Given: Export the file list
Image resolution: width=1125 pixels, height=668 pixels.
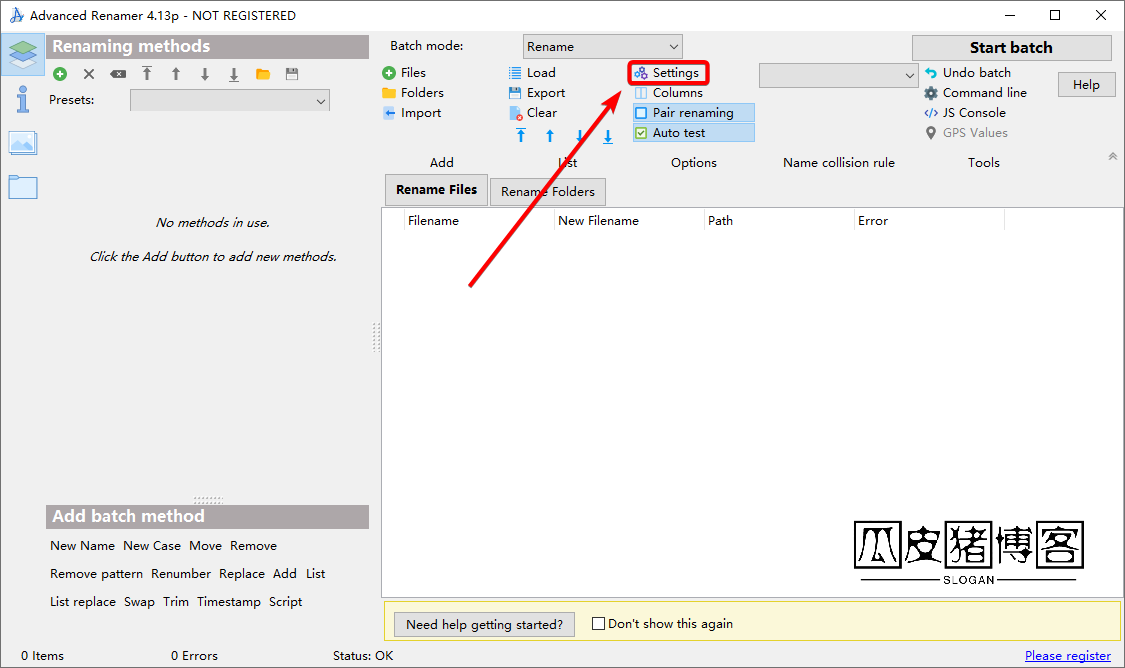Looking at the screenshot, I should click(537, 93).
